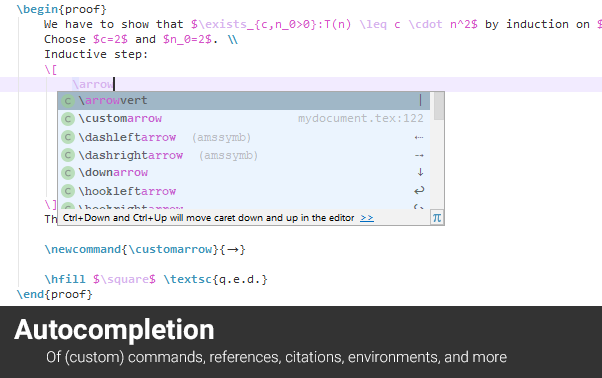Click the "Choose $c=2$" line
The width and height of the screenshot is (602, 378).
141,40
